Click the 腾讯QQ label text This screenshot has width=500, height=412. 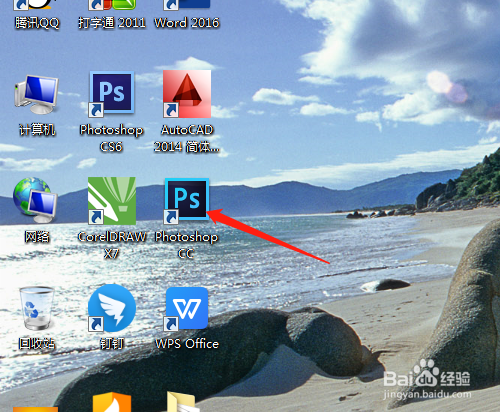[37, 23]
